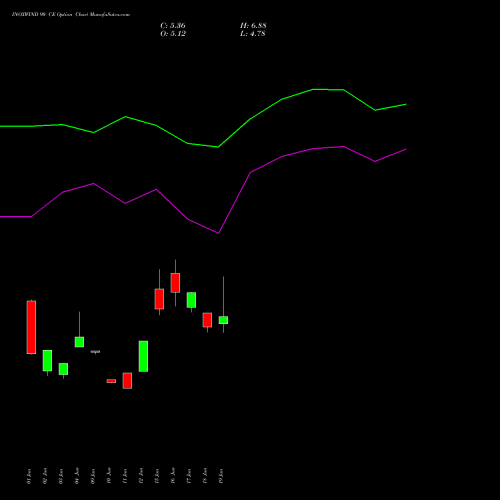Select the date label starting with 09
The height and width of the screenshot is (500, 500).
[x=93, y=476]
